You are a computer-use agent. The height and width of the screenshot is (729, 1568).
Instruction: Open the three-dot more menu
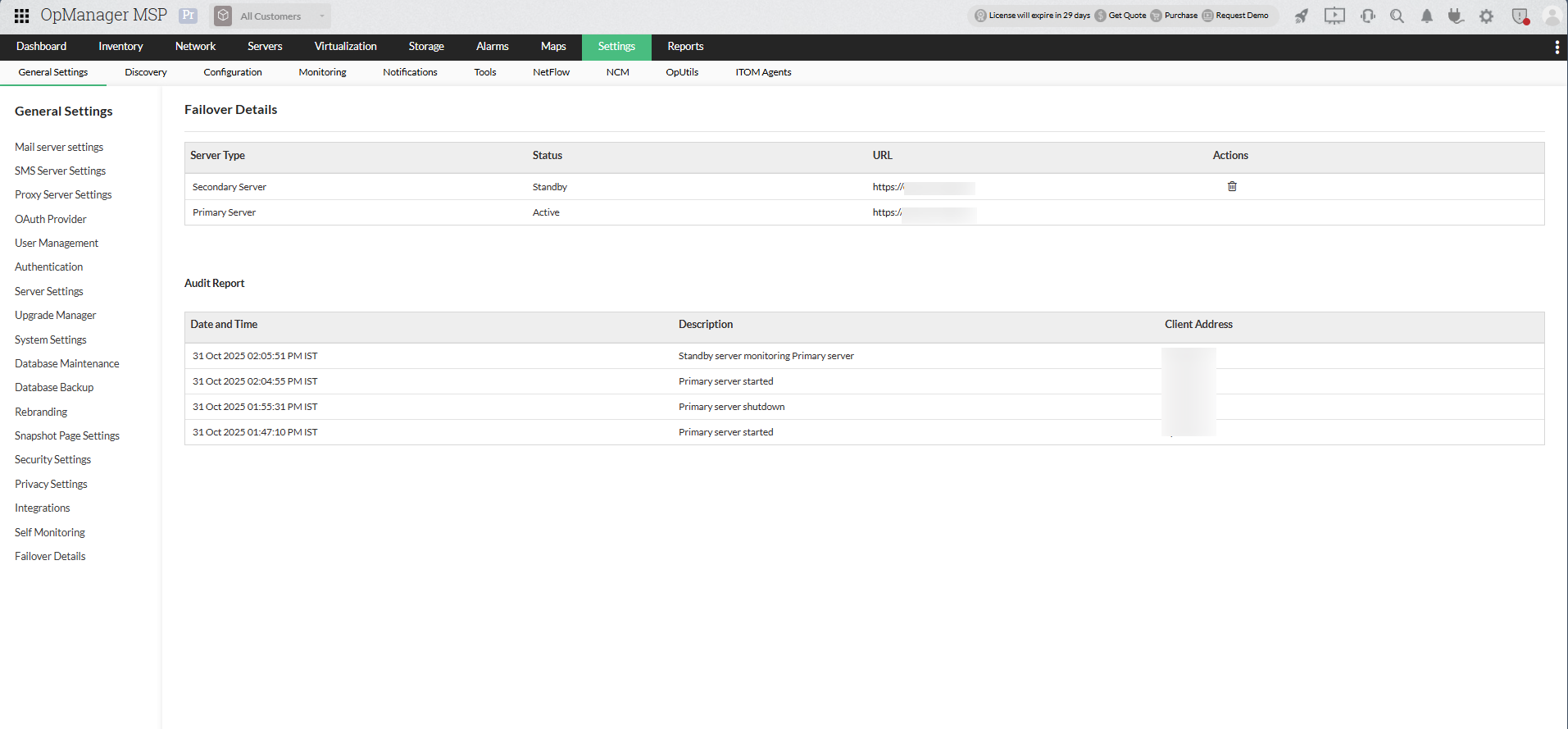[1557, 48]
